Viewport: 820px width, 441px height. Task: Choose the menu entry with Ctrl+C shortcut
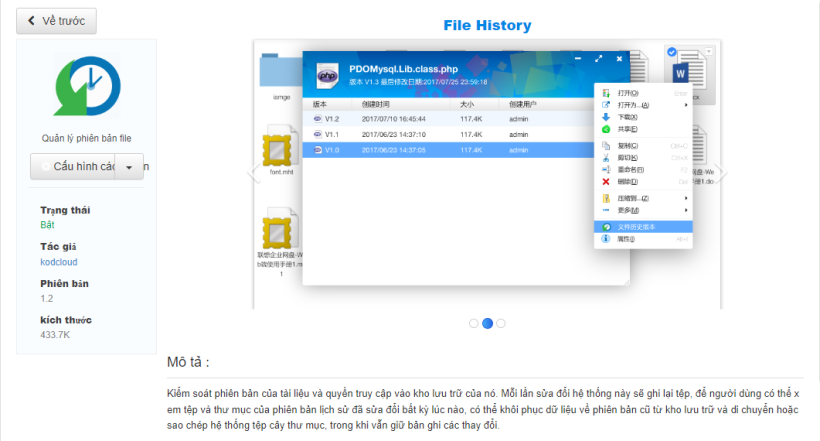(x=644, y=146)
